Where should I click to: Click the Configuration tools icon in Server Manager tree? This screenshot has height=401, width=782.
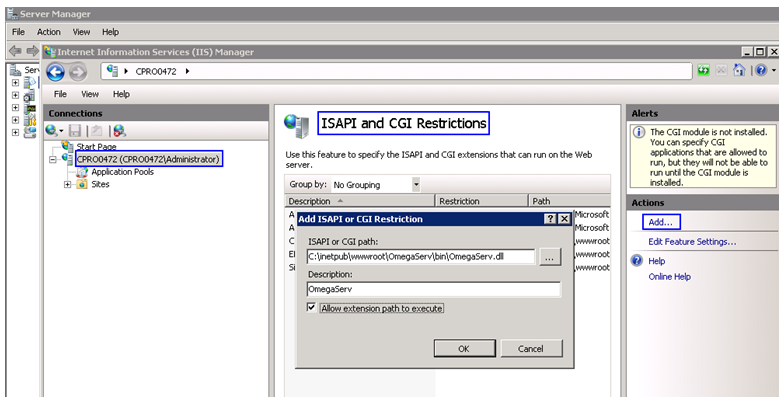[x=30, y=120]
